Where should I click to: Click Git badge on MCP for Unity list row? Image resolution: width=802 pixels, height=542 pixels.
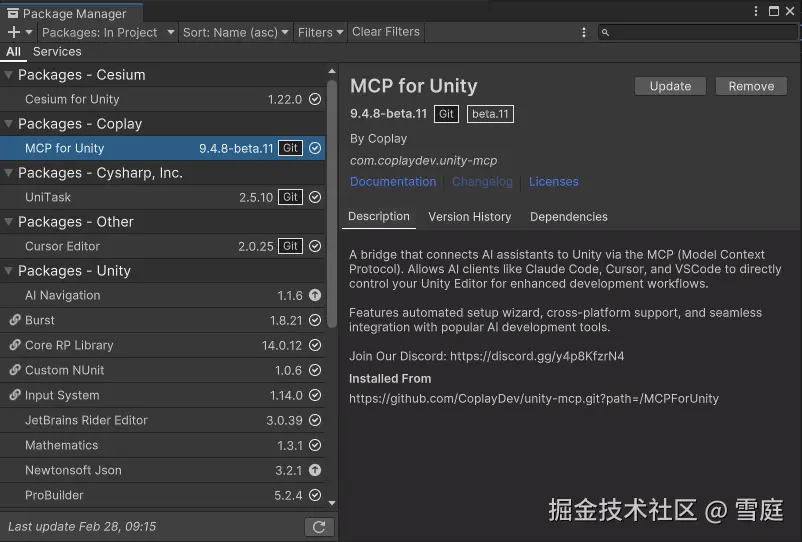coord(291,148)
